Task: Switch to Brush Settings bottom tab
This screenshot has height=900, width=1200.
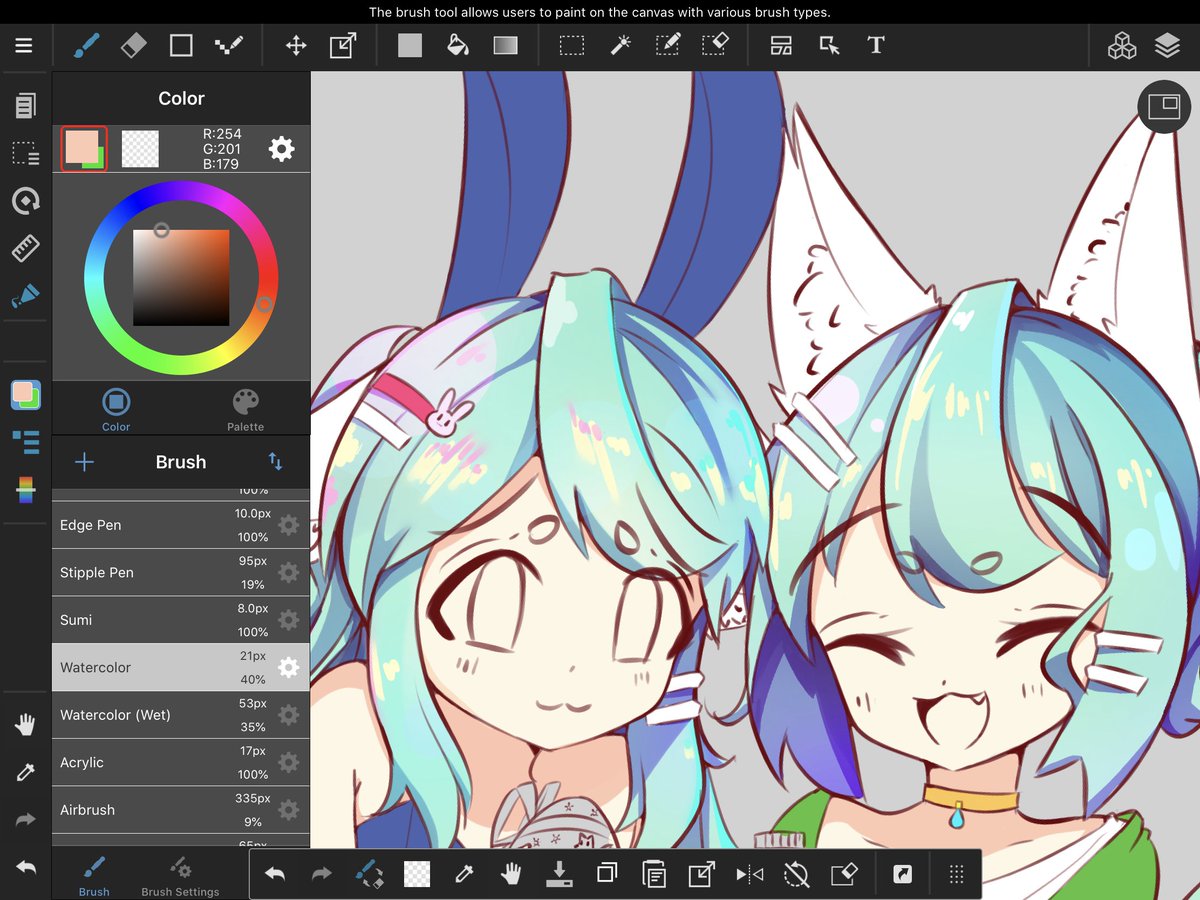Action: 180,875
